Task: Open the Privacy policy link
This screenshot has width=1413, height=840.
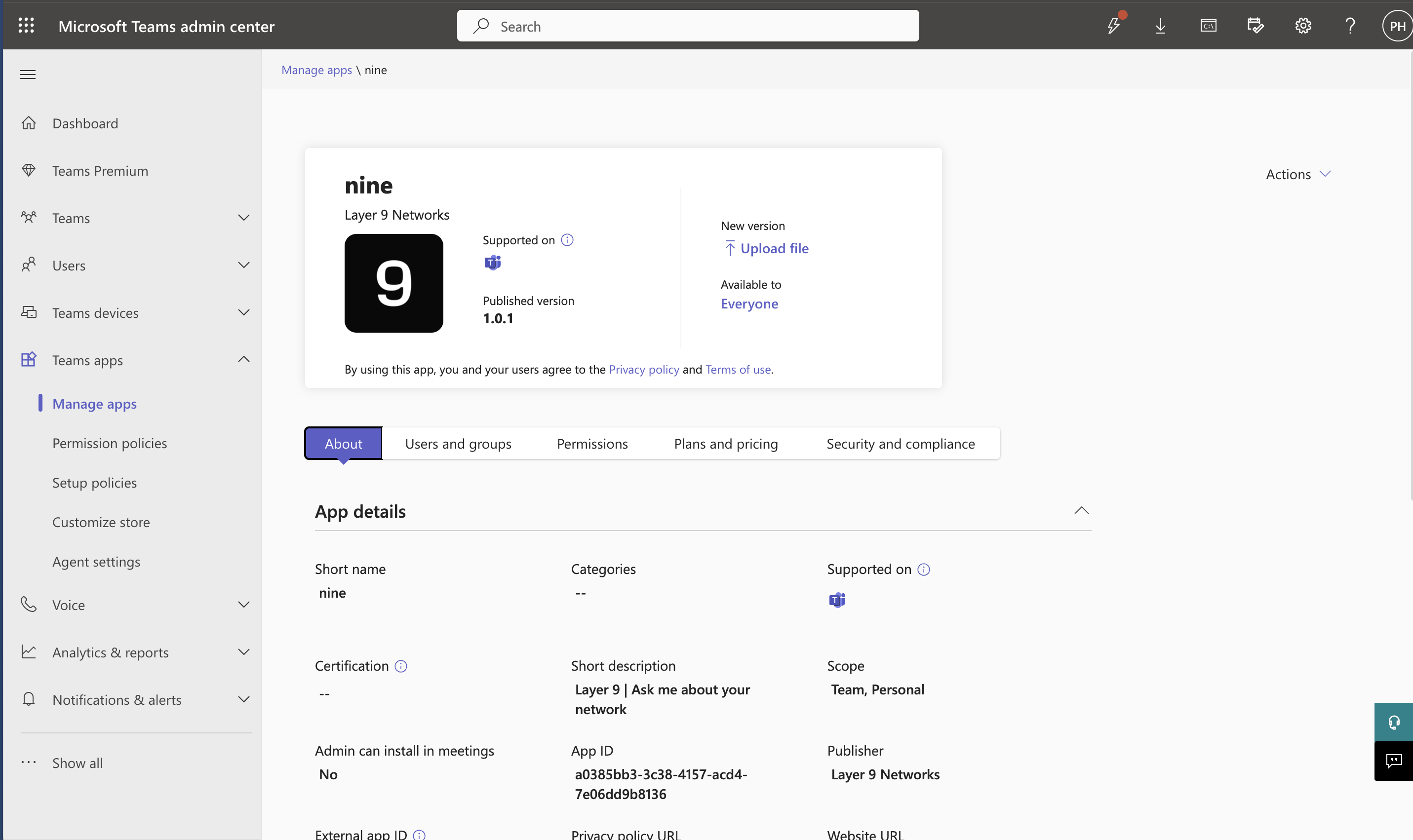Action: 644,369
